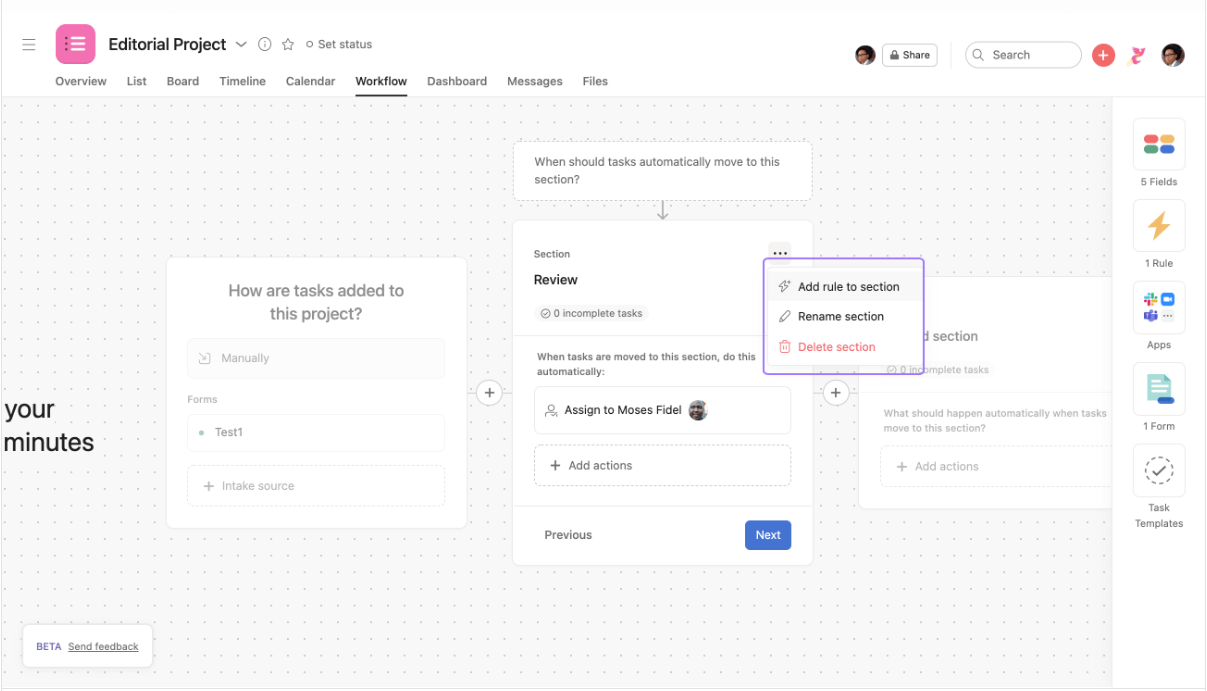Open the Send feedback link
Viewport: 1207px width, 691px height.
pyautogui.click(x=103, y=646)
